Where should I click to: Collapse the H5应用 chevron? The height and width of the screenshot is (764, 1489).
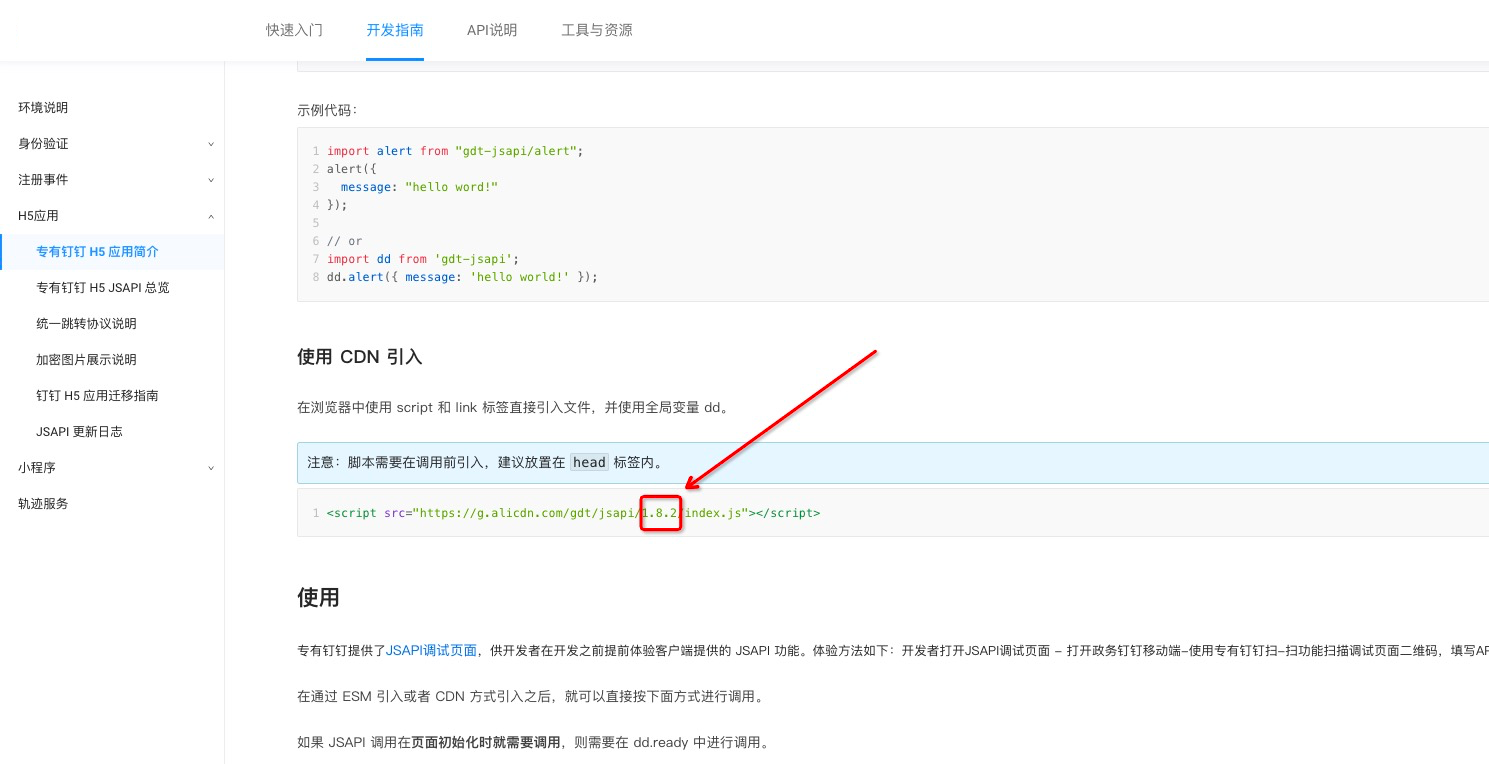(x=211, y=216)
